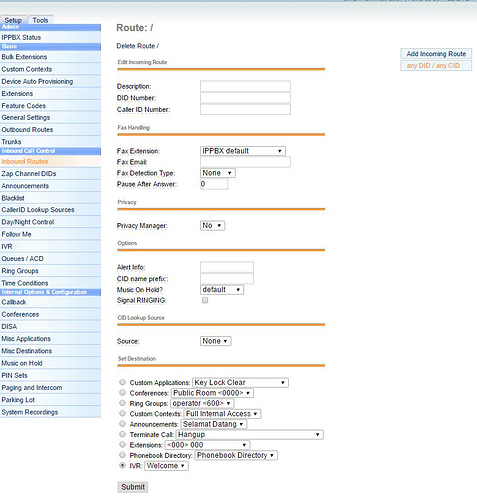Expand the Privacy Manager dropdown
Image resolution: width=477 pixels, height=500 pixels.
tap(212, 226)
